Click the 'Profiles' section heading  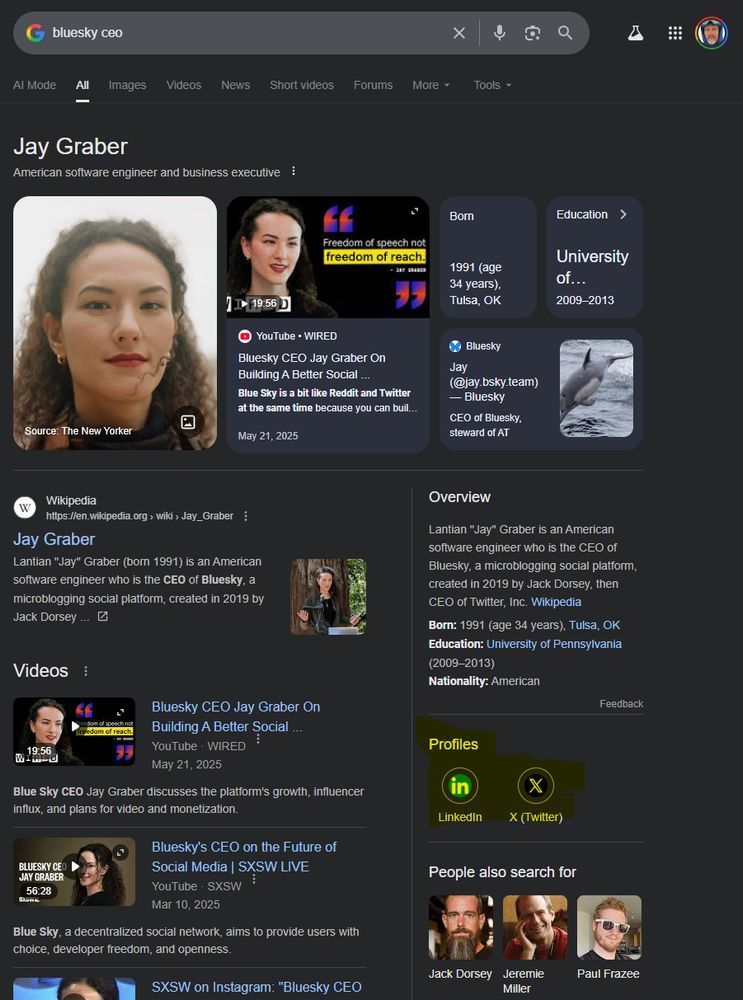pyautogui.click(x=453, y=744)
